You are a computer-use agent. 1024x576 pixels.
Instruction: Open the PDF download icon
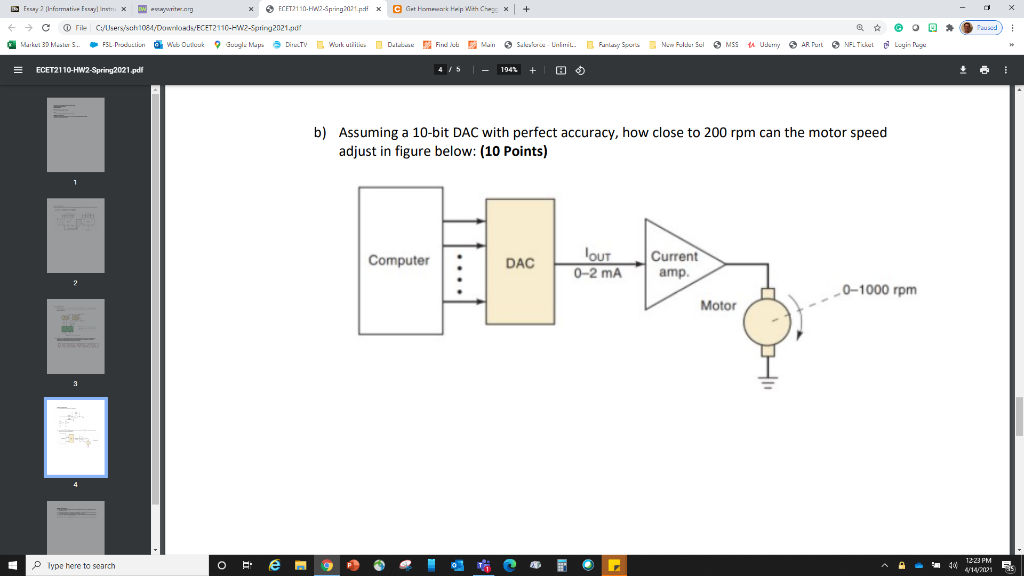coord(962,70)
